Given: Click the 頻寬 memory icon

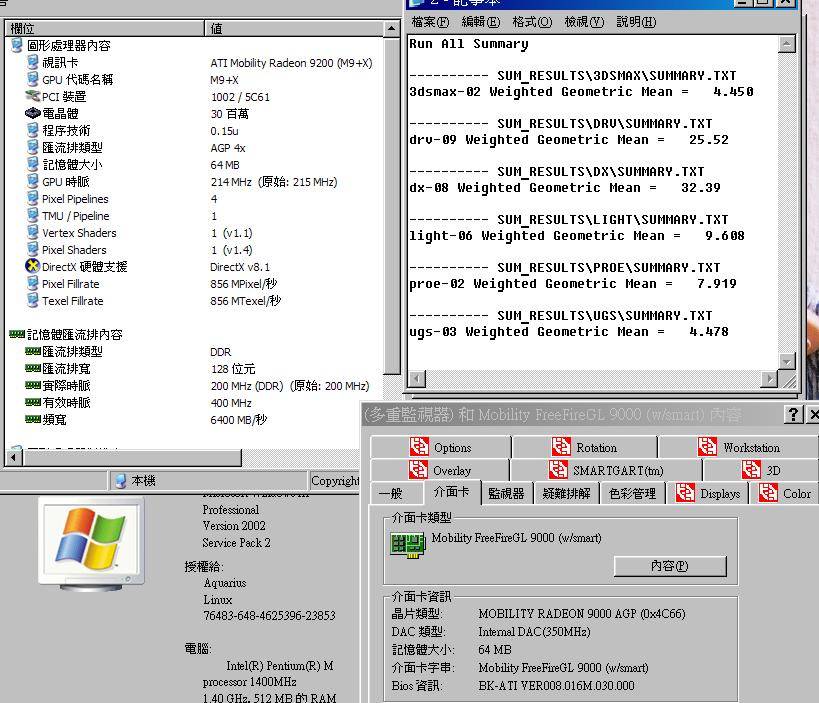Looking at the screenshot, I should coord(33,419).
